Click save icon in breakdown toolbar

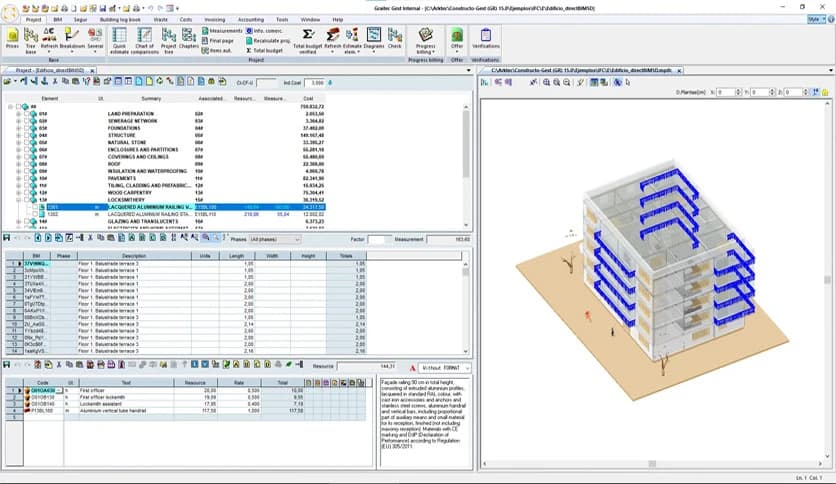pos(7,365)
